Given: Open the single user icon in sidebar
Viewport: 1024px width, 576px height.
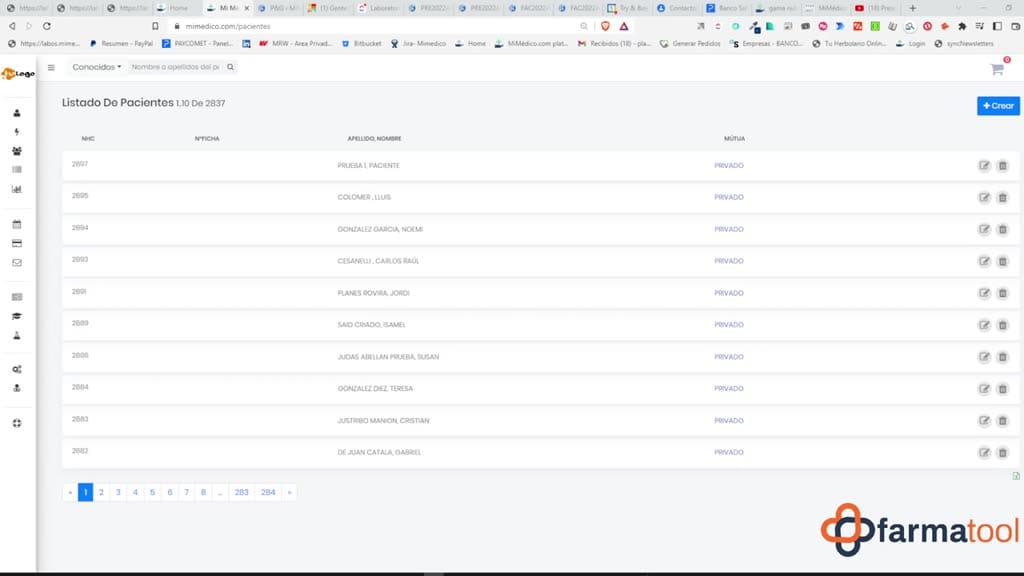Looking at the screenshot, I should [17, 113].
